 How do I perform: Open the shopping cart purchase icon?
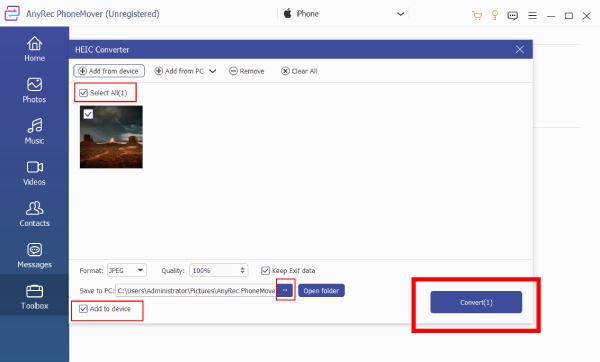tap(477, 15)
